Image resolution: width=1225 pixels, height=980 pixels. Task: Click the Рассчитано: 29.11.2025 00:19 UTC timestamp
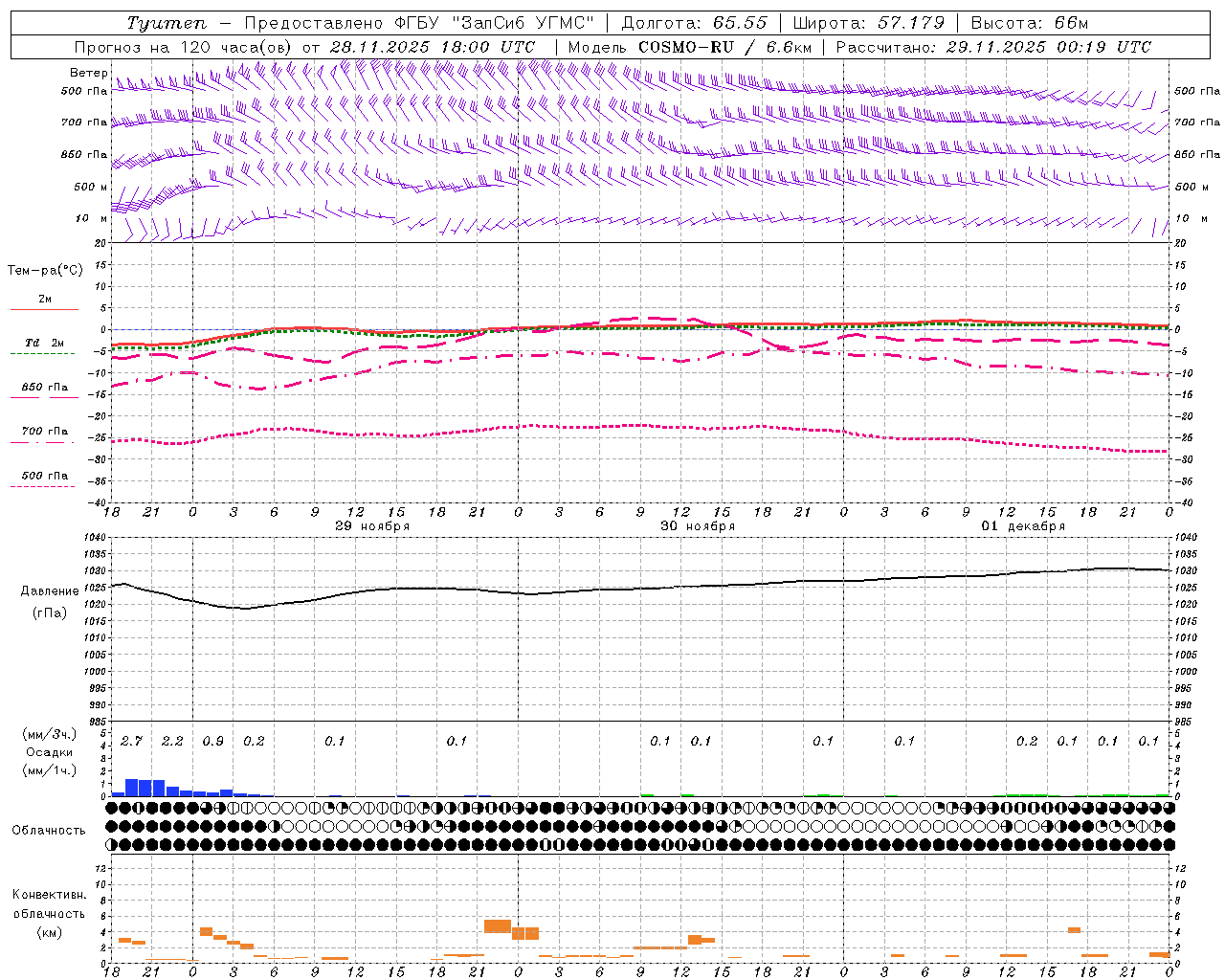(x=993, y=47)
